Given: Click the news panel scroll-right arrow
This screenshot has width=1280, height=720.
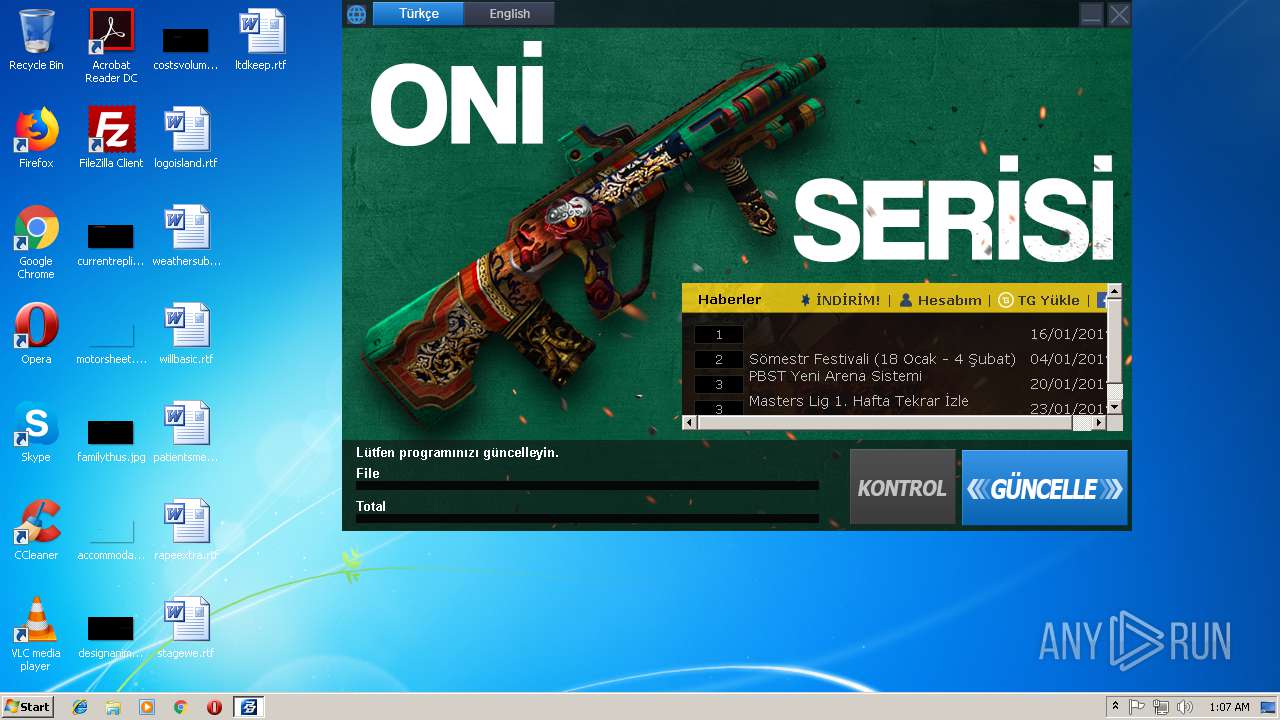Looking at the screenshot, I should coord(1099,423).
